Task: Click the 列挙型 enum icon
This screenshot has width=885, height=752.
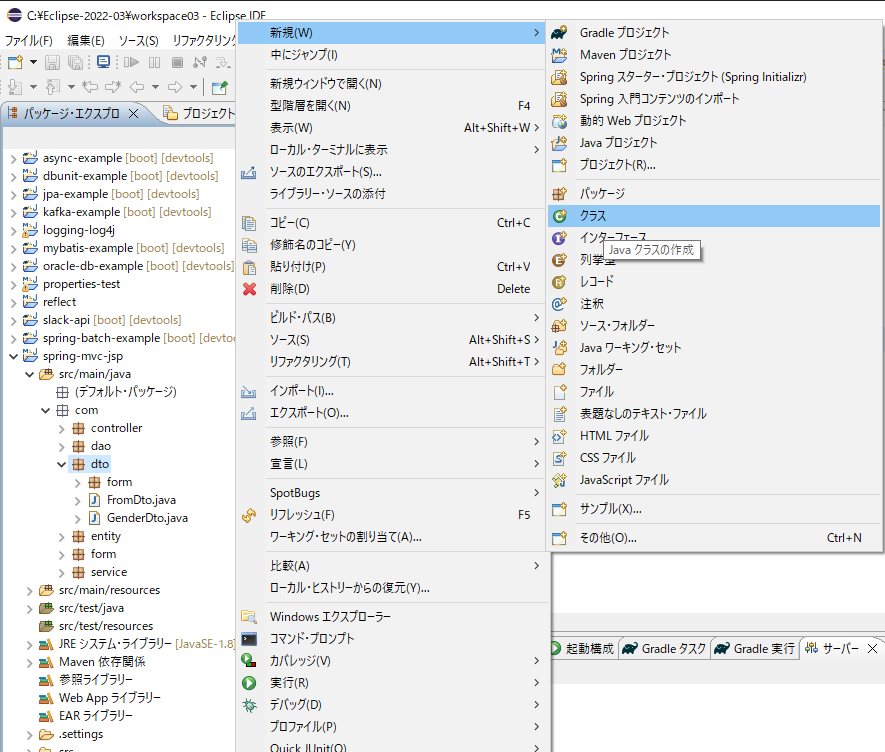Action: click(559, 260)
